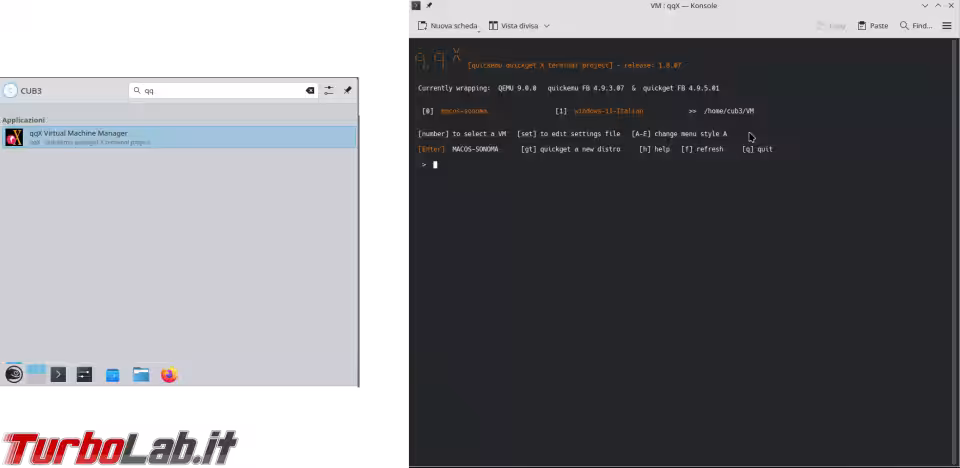Clear the launcher search field text

pyautogui.click(x=310, y=91)
